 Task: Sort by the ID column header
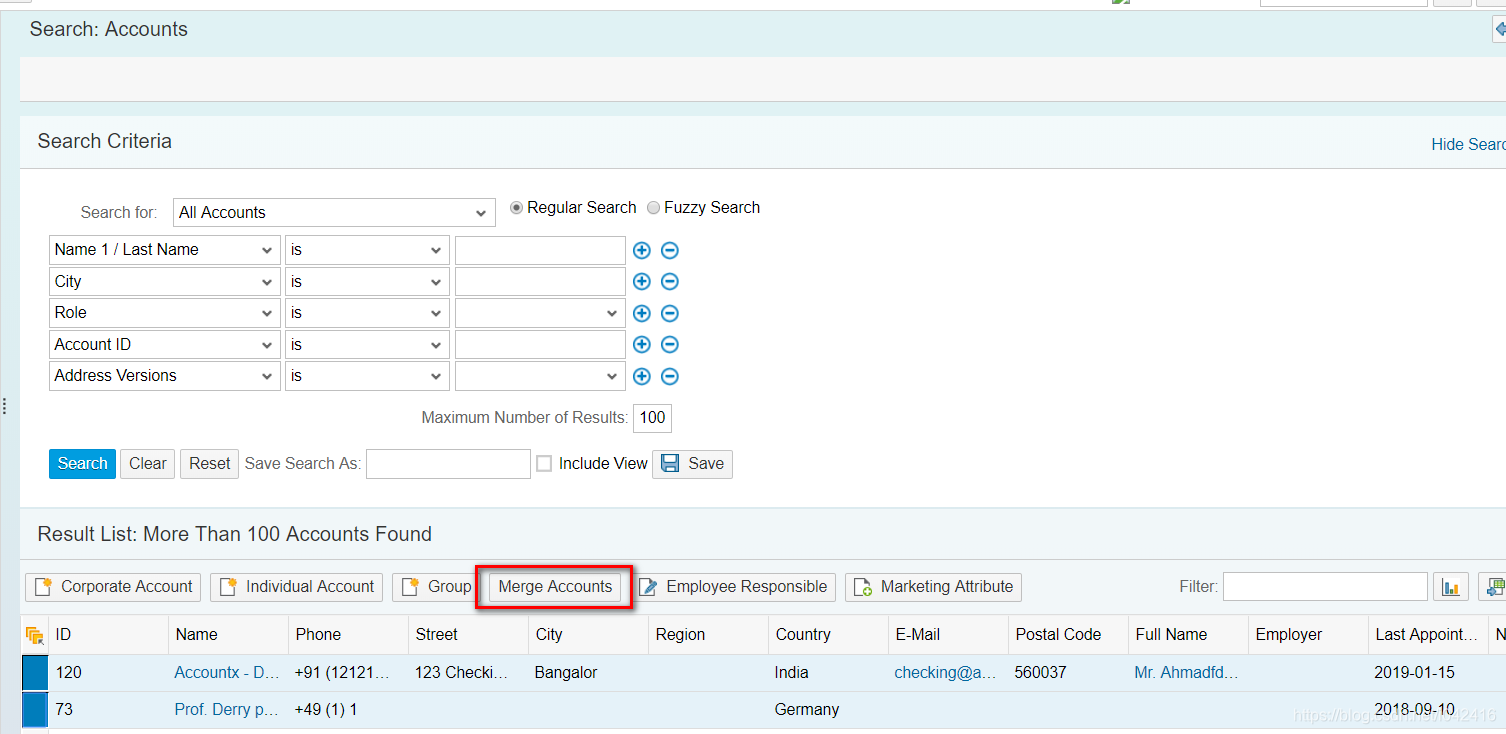[x=108, y=635]
